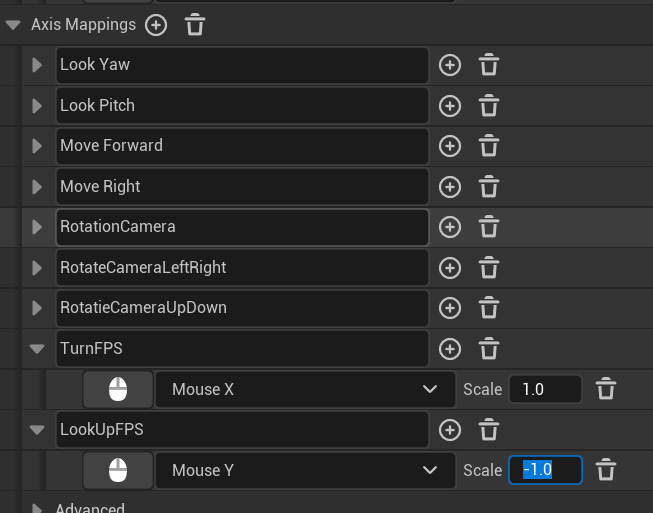Remove the Move Right axis mapping
The height and width of the screenshot is (513, 653).
tap(489, 187)
